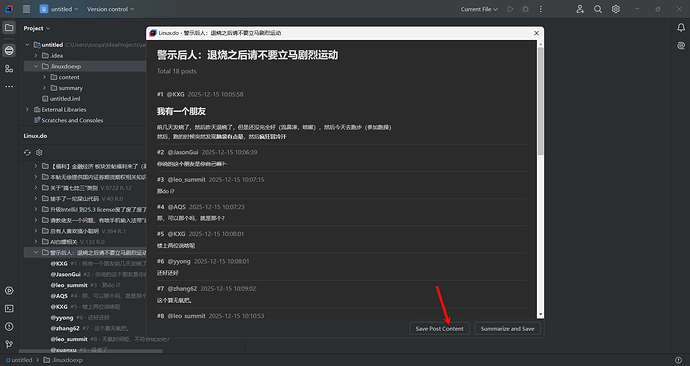The width and height of the screenshot is (690, 366).
Task: Collapse the .linuxdoexp folder
Action: 36,66
